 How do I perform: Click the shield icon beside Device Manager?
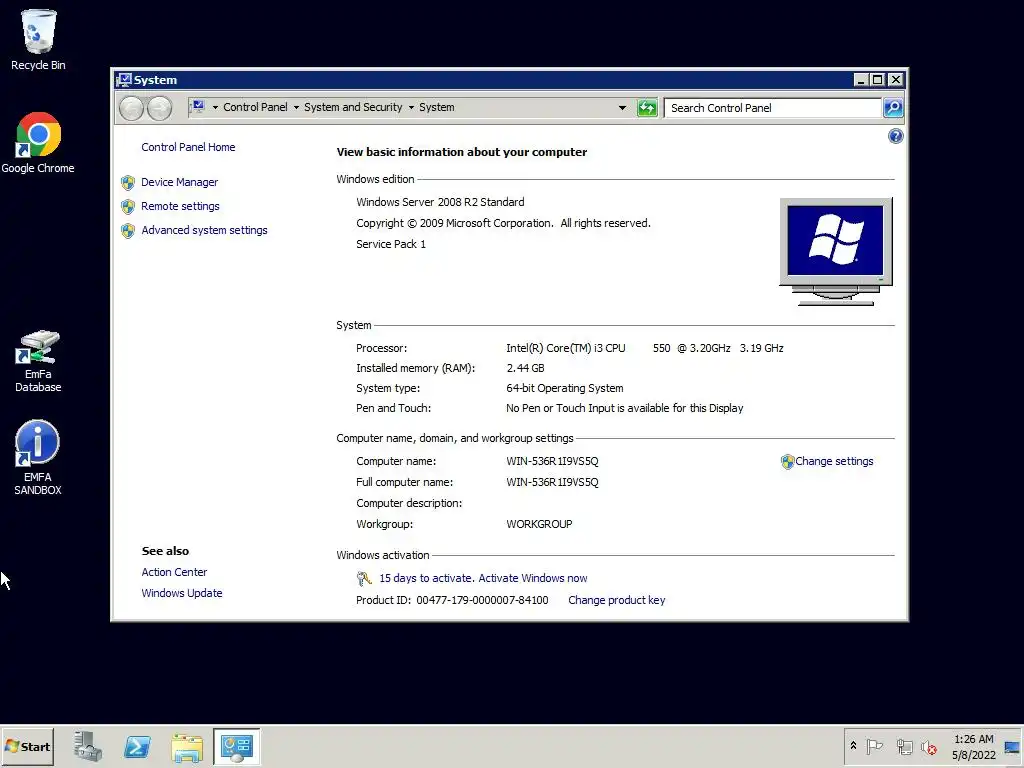(128, 182)
